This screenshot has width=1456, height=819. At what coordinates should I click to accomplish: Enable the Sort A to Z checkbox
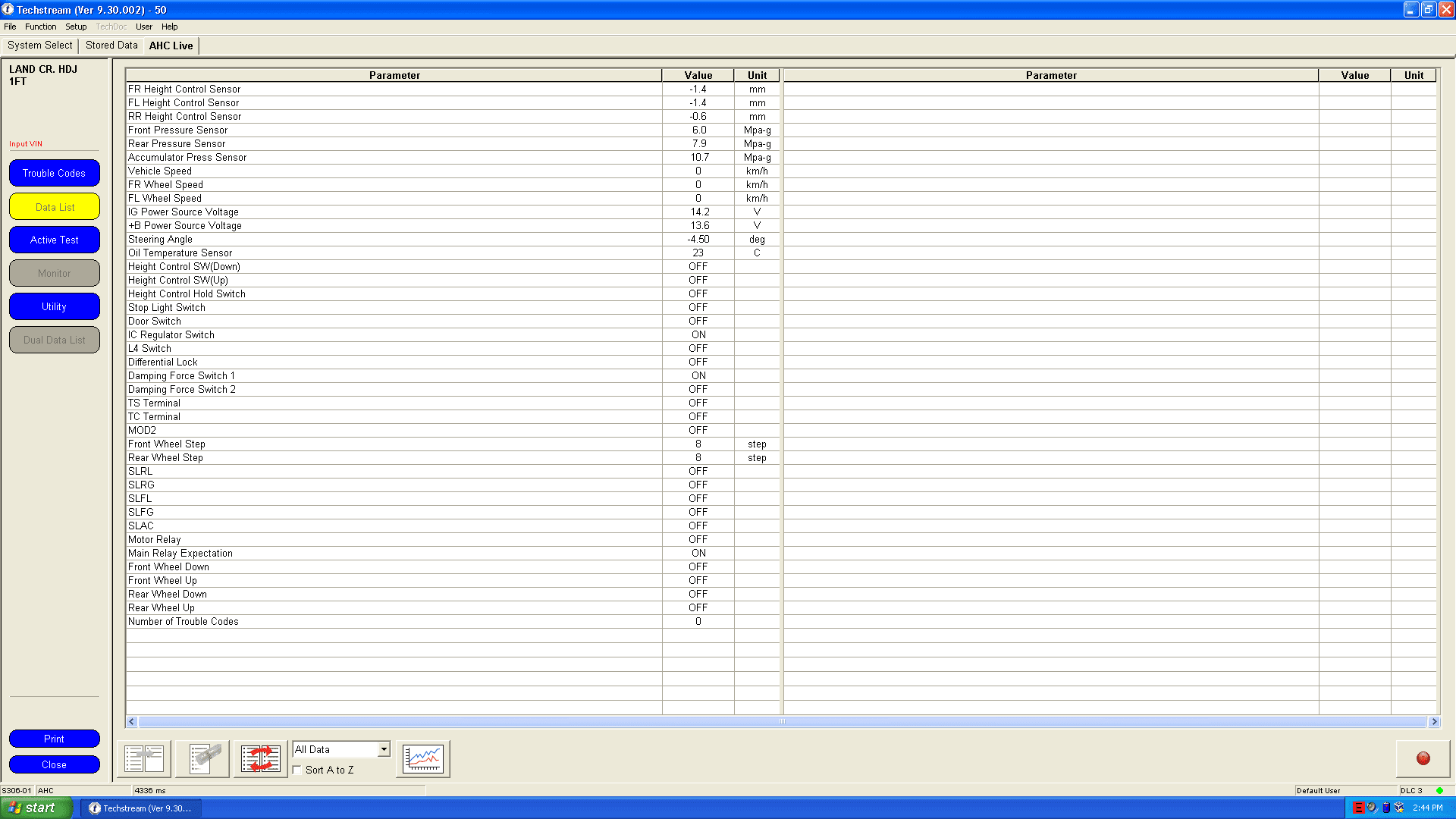(x=297, y=770)
